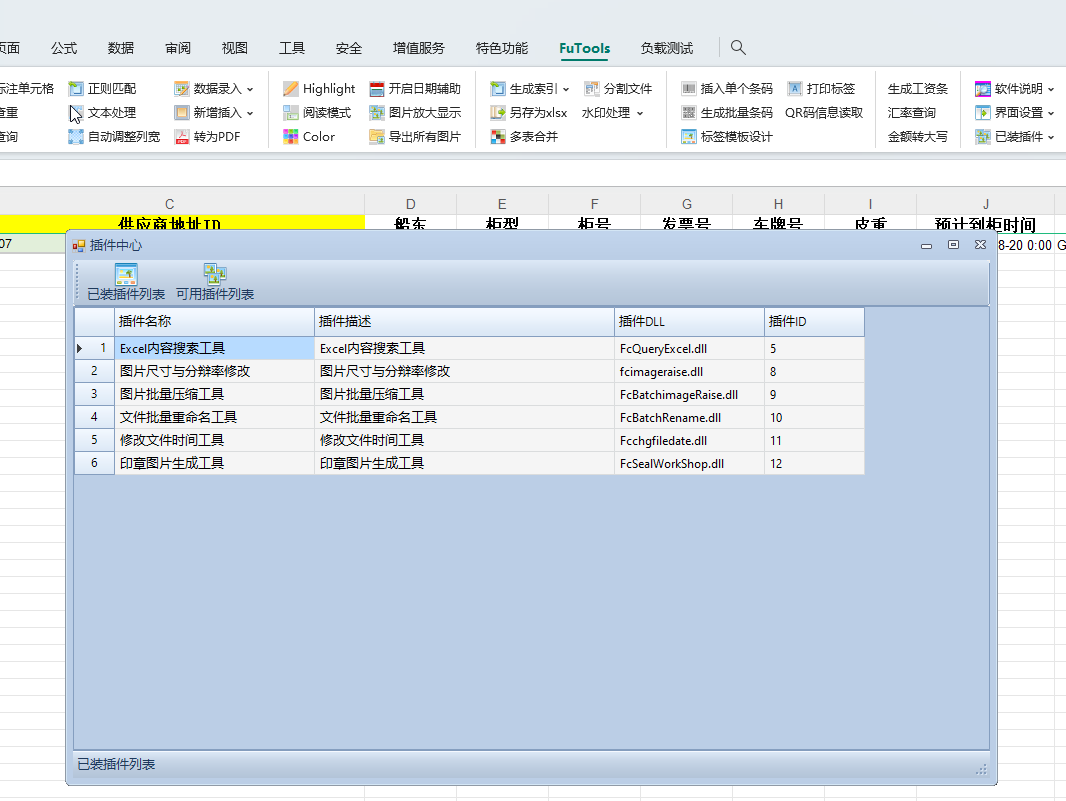Select the 印章图片生成工具 name cell
The width and height of the screenshot is (1066, 801).
214,464
